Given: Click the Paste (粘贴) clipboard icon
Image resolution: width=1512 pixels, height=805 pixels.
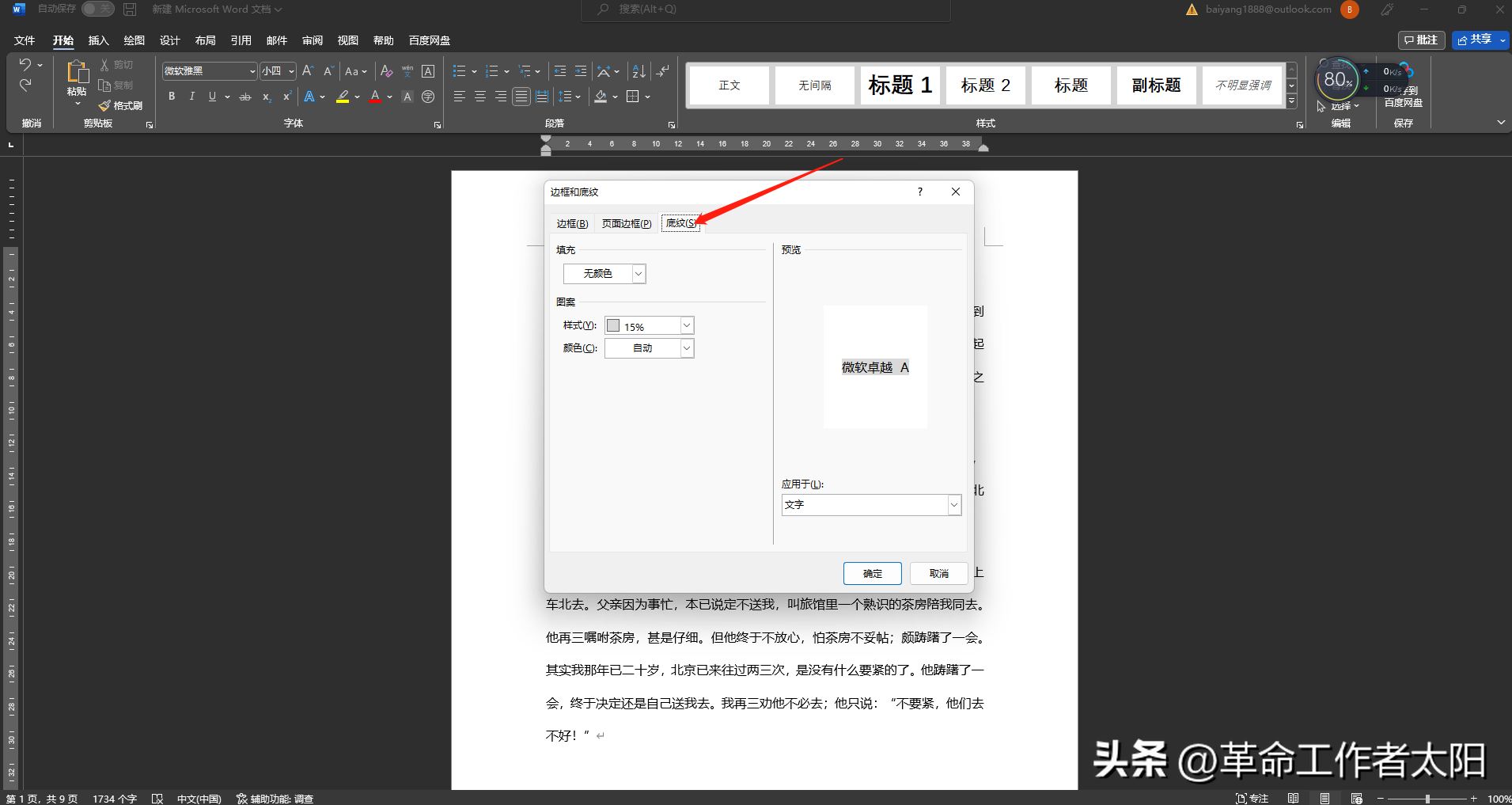Looking at the screenshot, I should coord(77,73).
